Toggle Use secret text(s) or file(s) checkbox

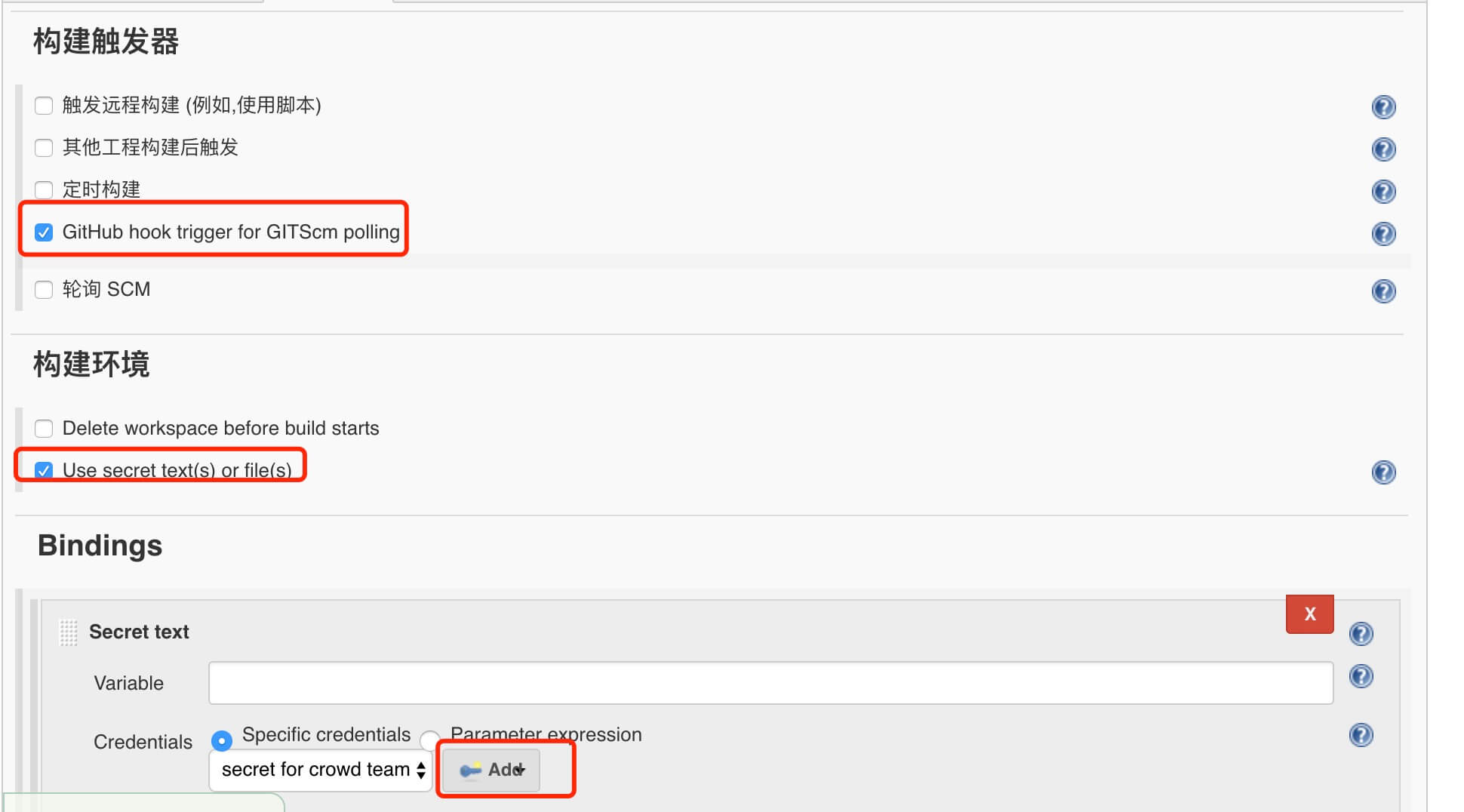tap(44, 471)
